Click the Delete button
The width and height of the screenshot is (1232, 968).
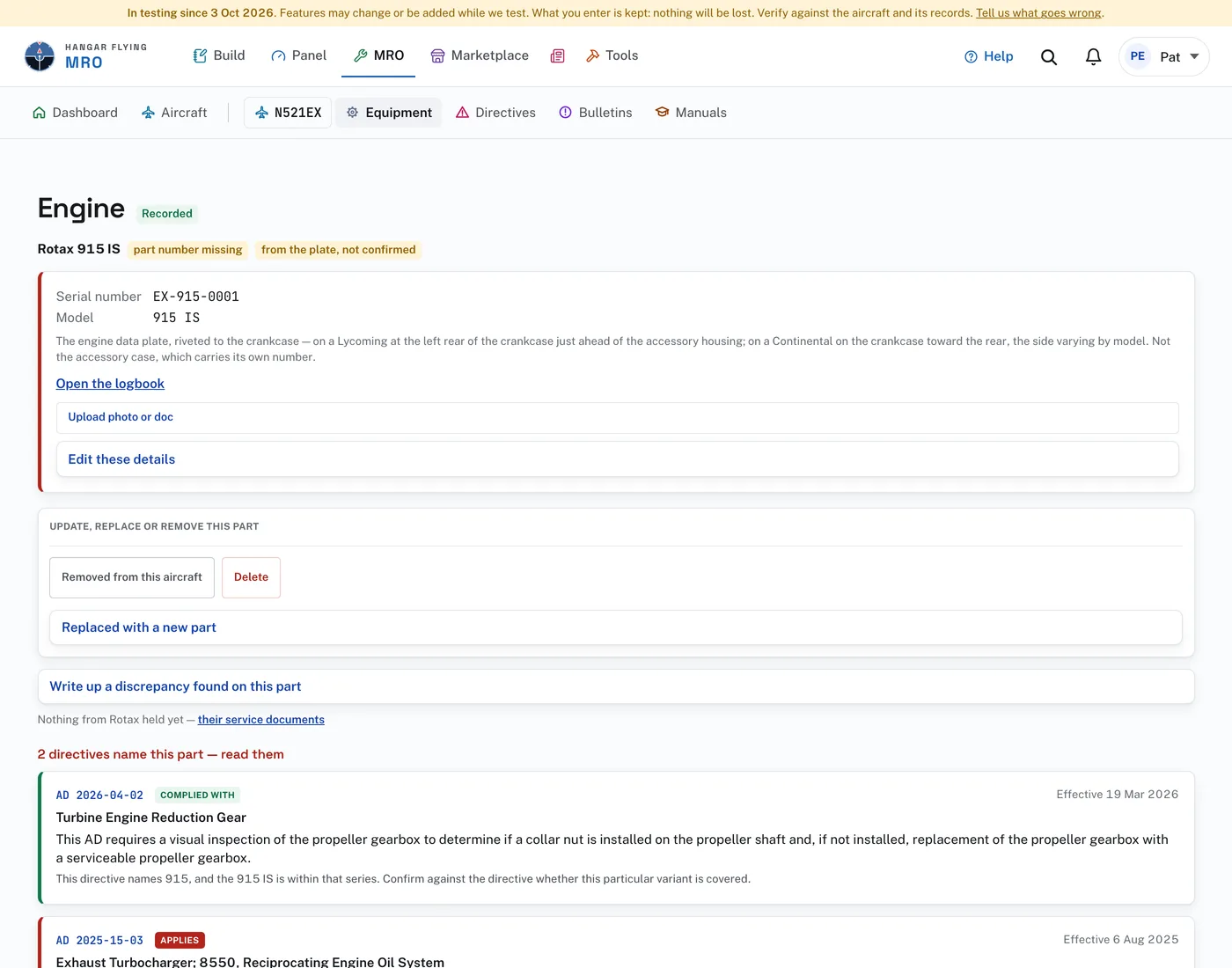[251, 577]
